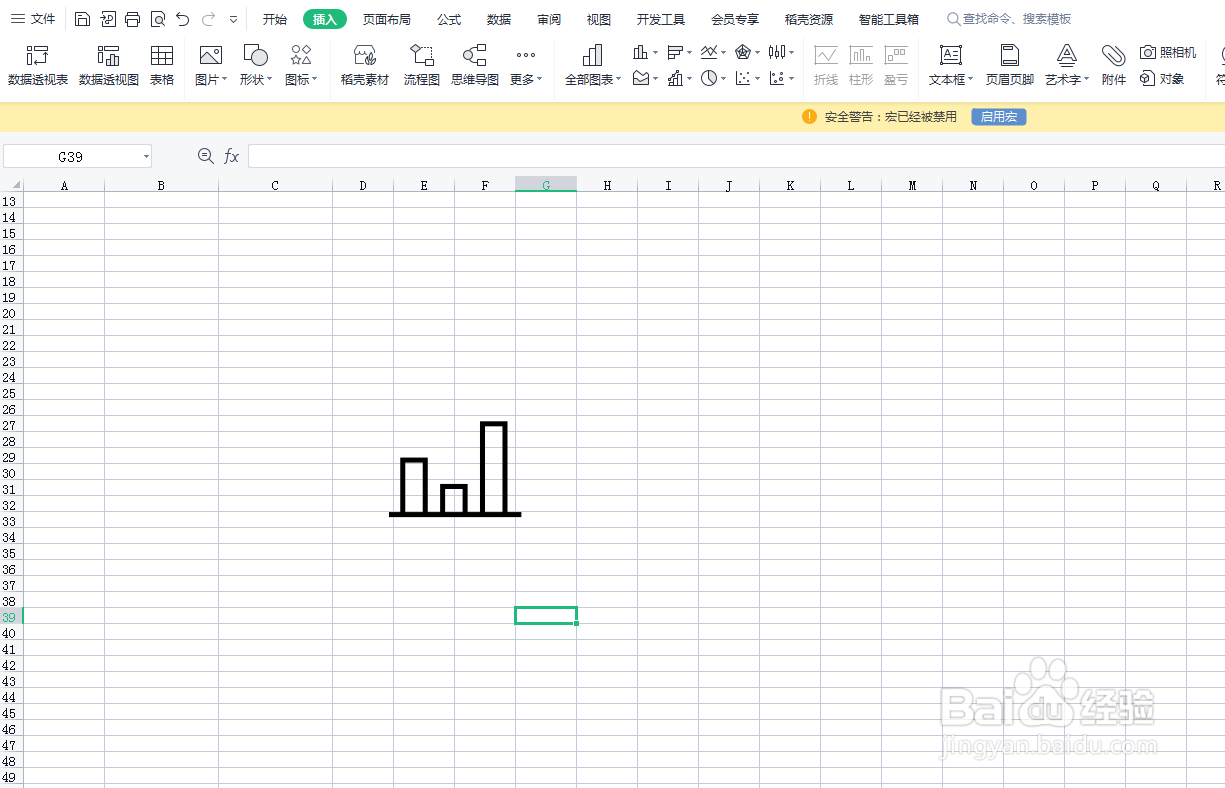This screenshot has width=1225, height=788.
Task: Open the 会员专享 tab
Action: 735,19
